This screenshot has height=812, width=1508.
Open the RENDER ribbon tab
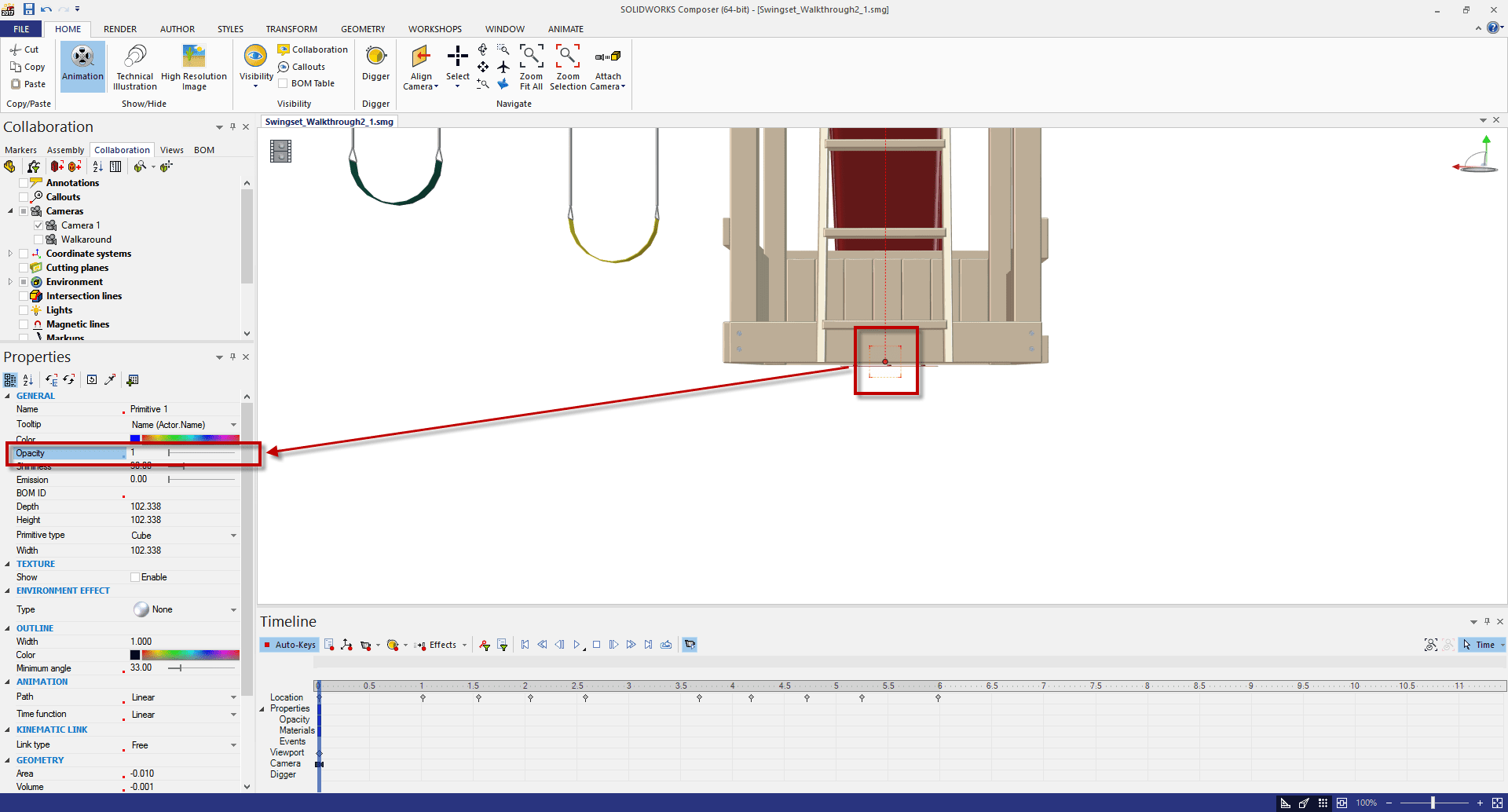(120, 29)
